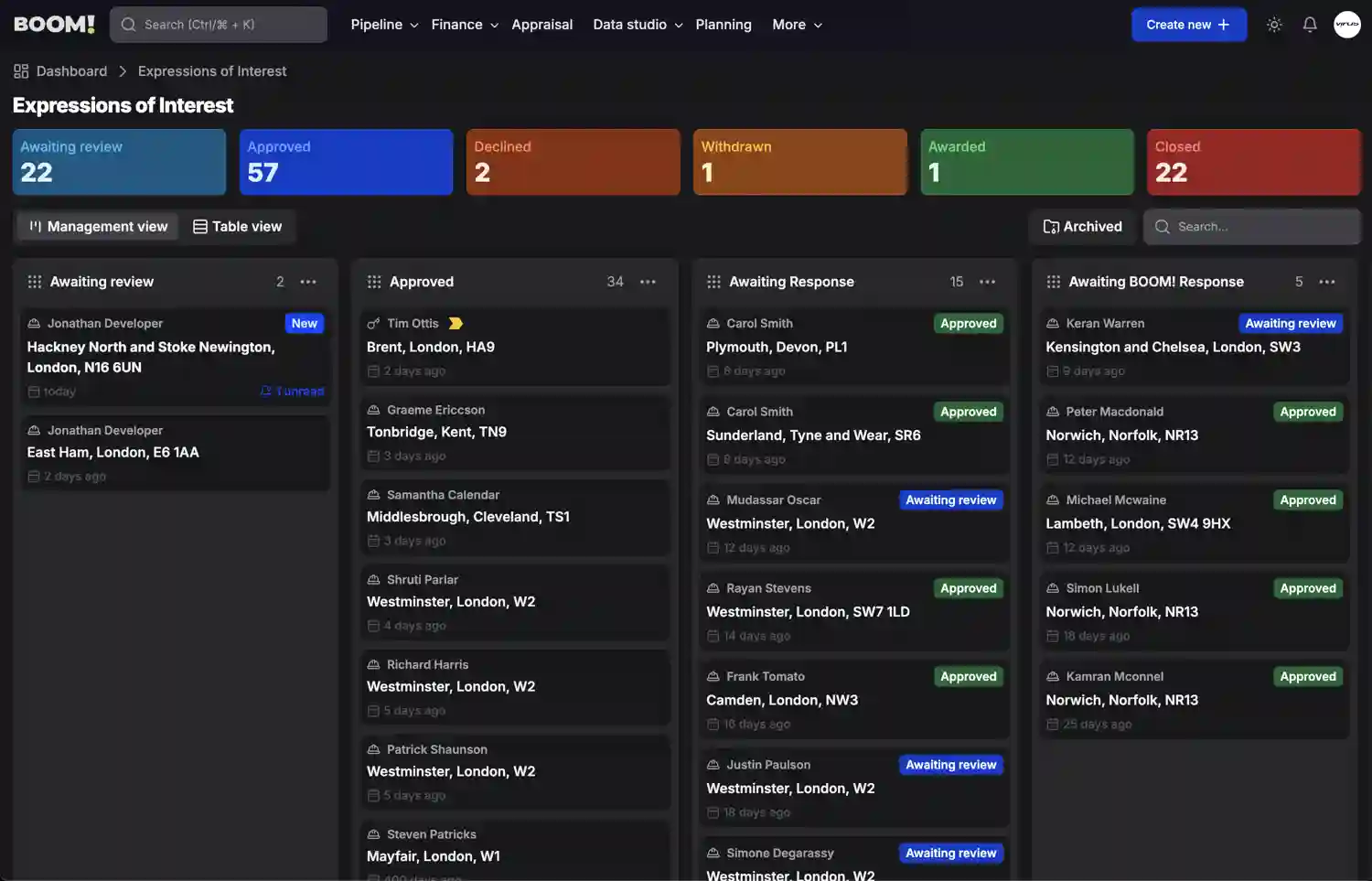
Task: Toggle the light/dark theme sun icon
Action: (1274, 25)
